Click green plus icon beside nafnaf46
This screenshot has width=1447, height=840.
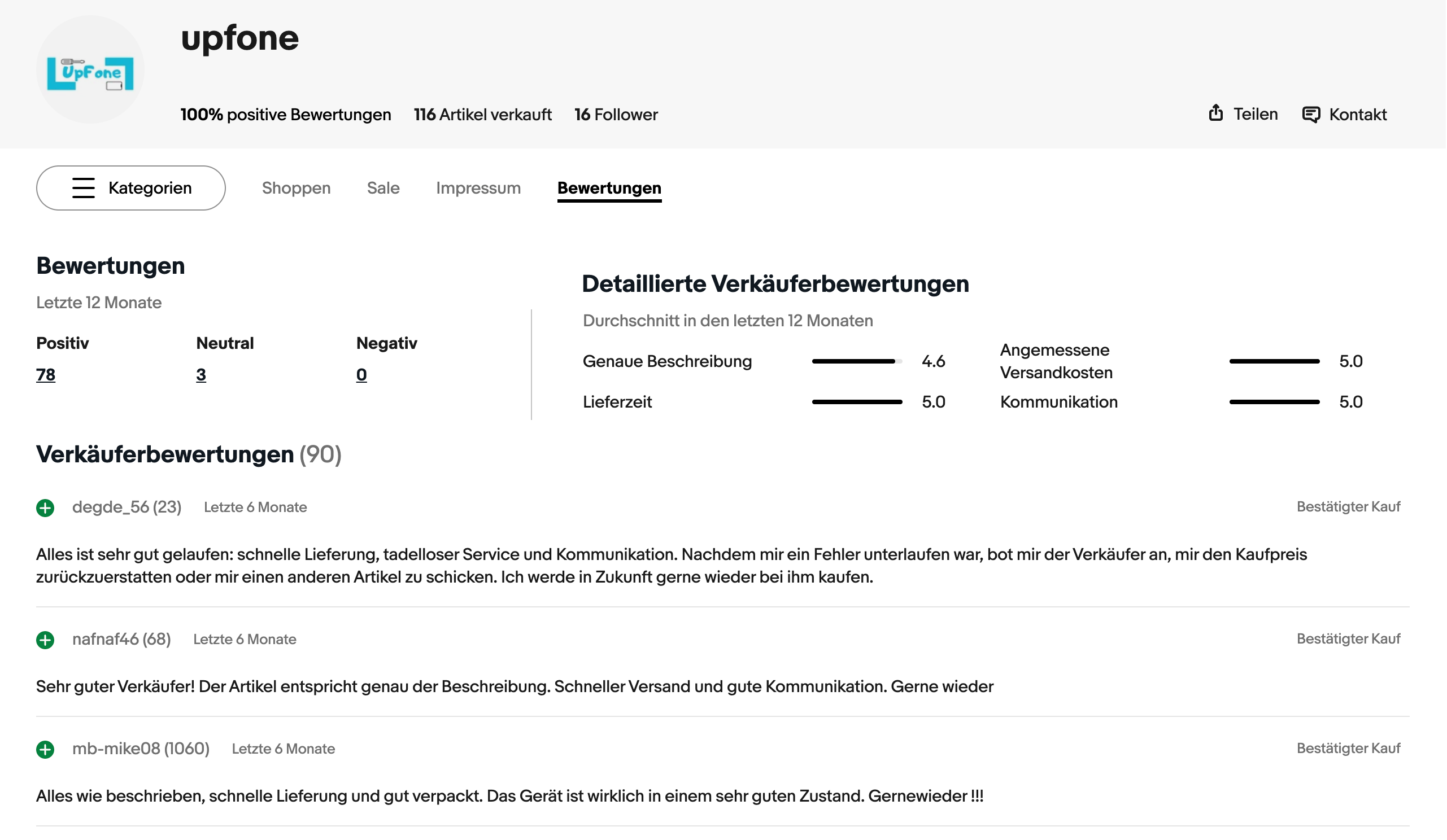[45, 640]
